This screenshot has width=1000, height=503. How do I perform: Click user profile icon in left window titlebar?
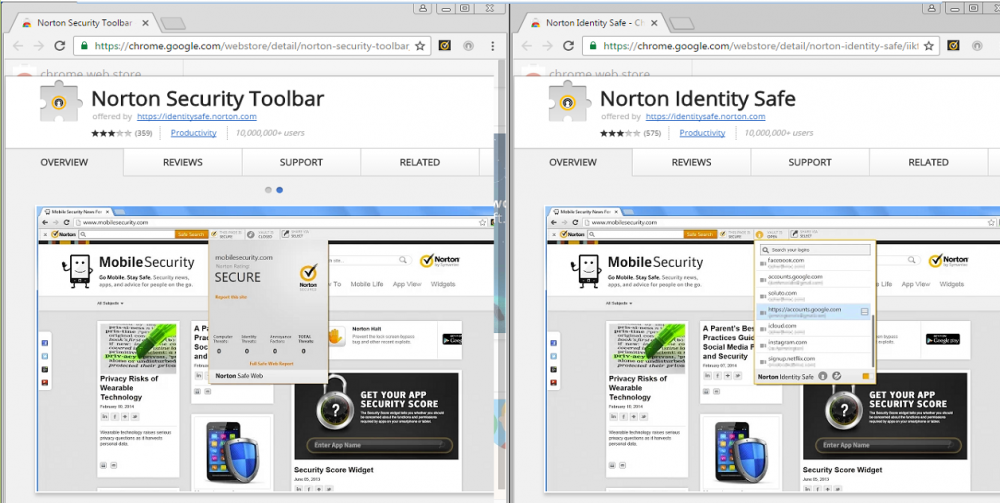point(422,8)
